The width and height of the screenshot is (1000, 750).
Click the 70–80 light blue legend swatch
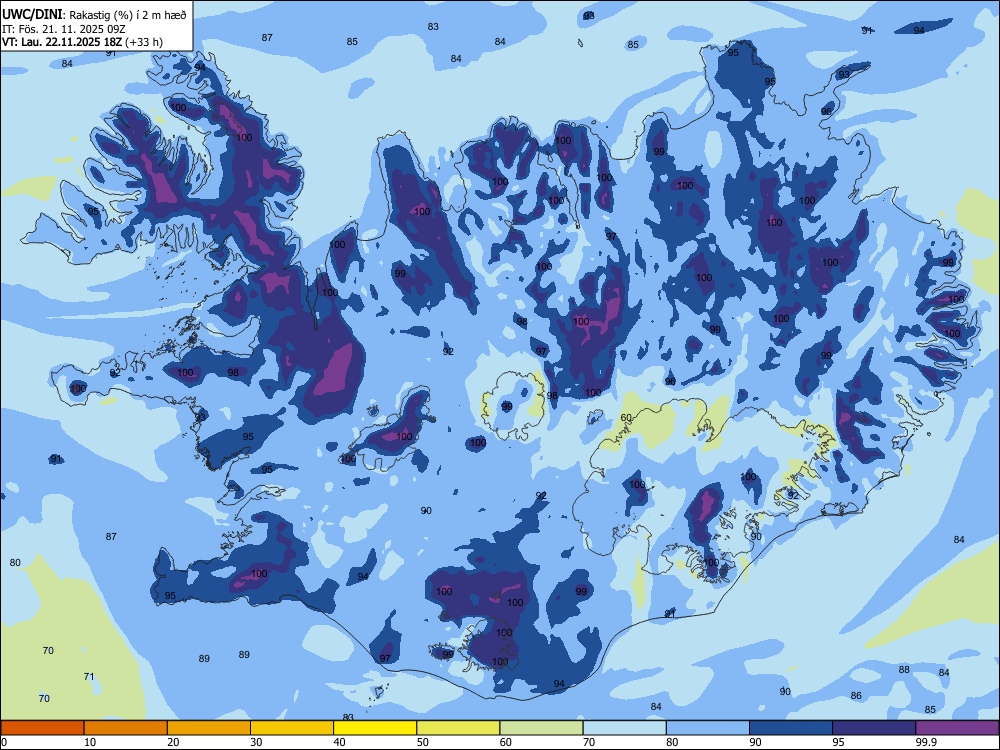click(x=625, y=728)
